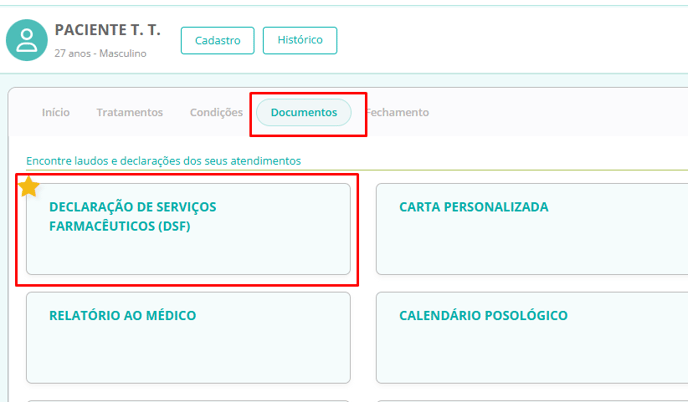This screenshot has height=402, width=688.
Task: Click the yellow star favorite icon
Action: click(29, 187)
